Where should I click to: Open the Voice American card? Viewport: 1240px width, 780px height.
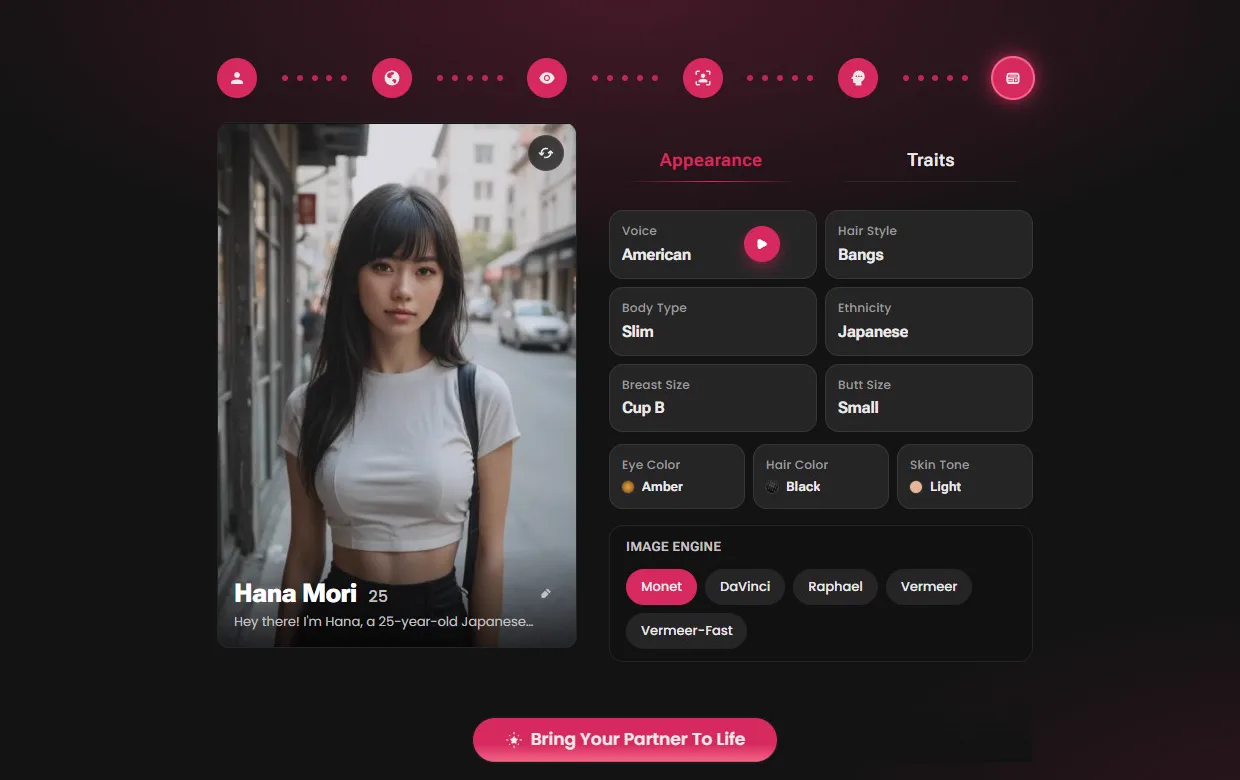coord(713,244)
